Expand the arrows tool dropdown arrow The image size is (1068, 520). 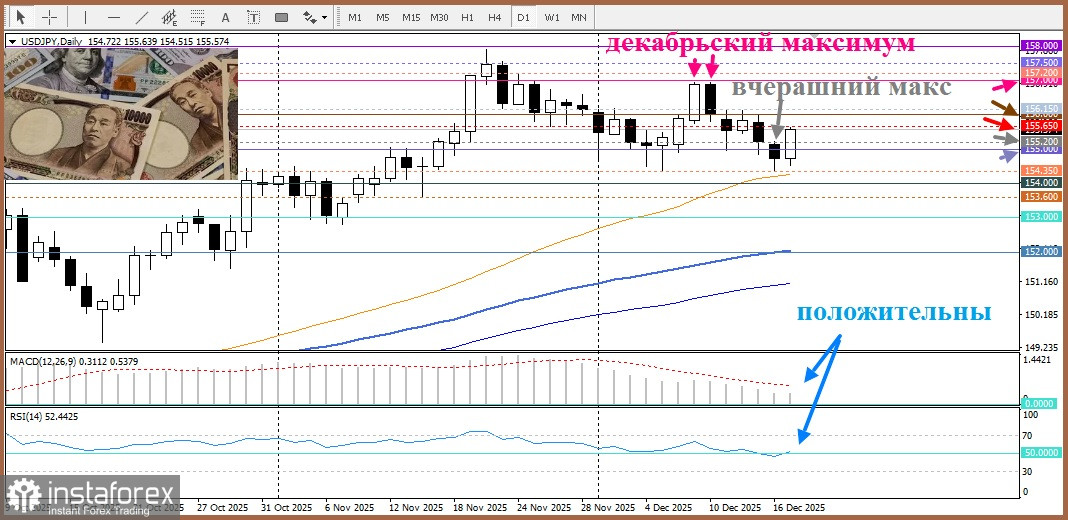[x=325, y=17]
